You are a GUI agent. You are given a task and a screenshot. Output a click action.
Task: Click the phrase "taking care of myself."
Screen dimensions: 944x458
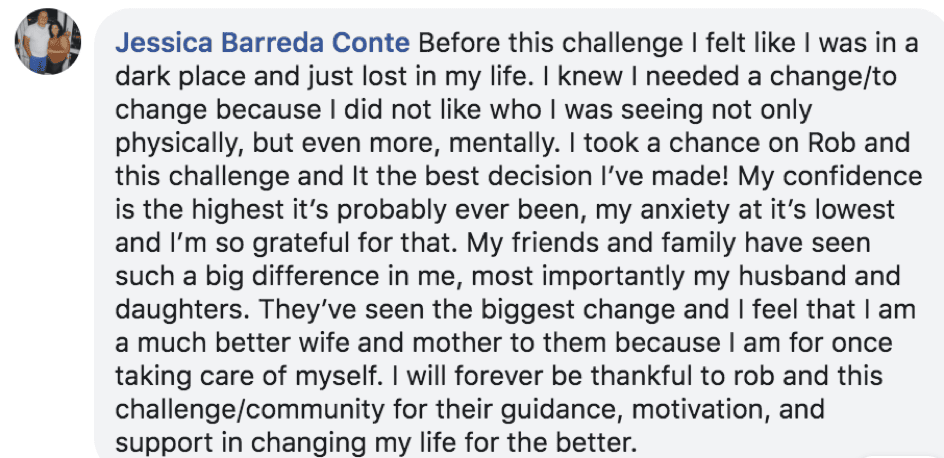pos(249,376)
